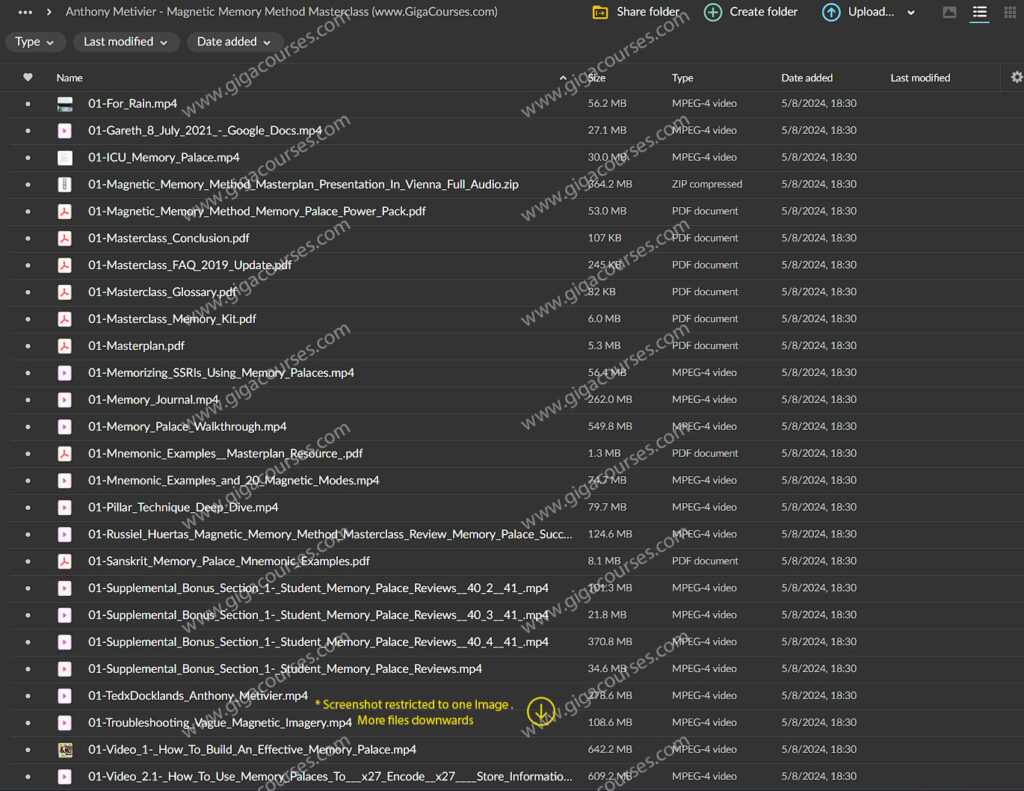This screenshot has height=791, width=1024.
Task: Toggle the sort direction arrow in the header
Action: (x=563, y=78)
